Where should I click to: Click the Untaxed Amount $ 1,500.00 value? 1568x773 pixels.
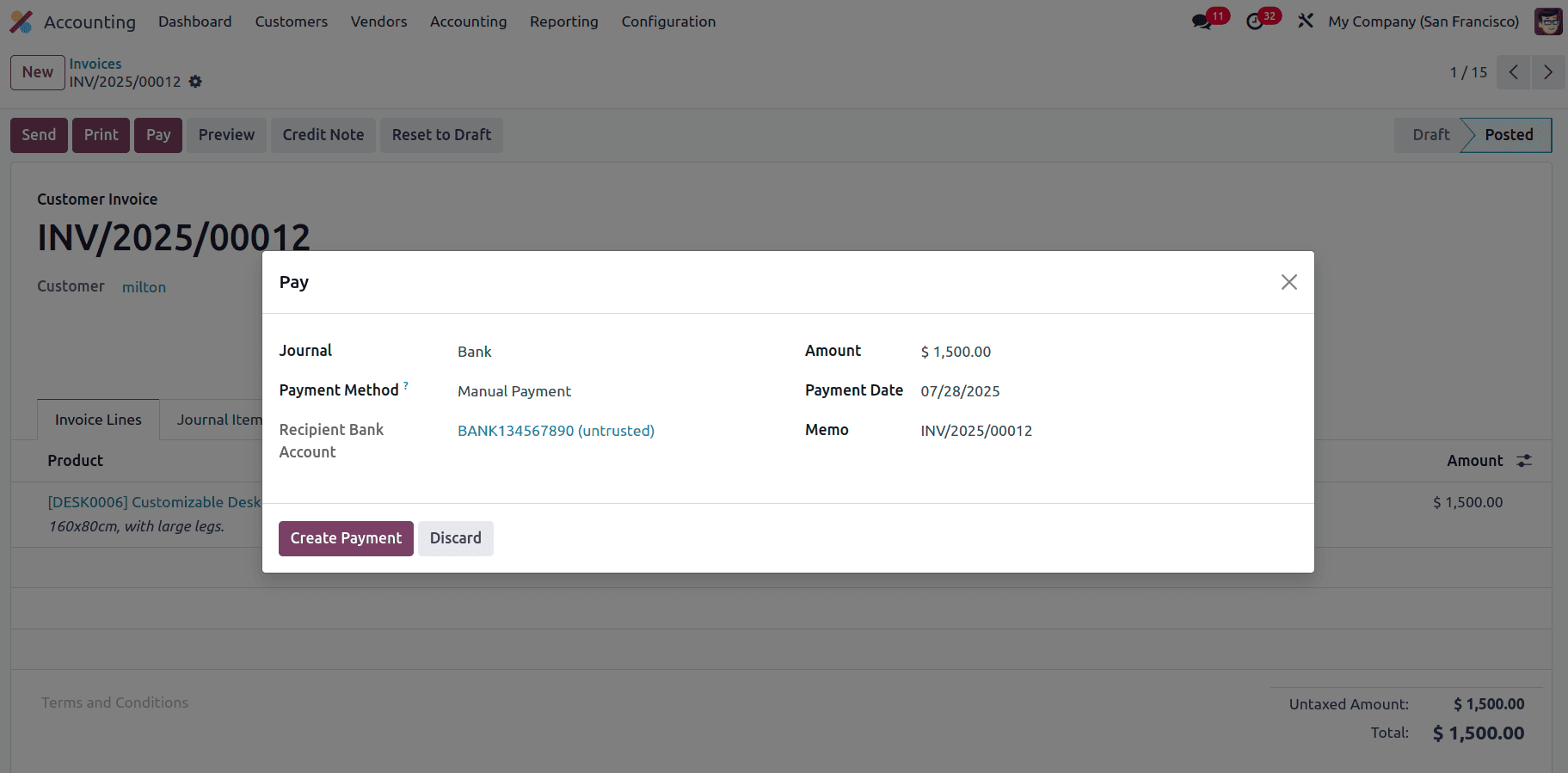click(x=1489, y=704)
